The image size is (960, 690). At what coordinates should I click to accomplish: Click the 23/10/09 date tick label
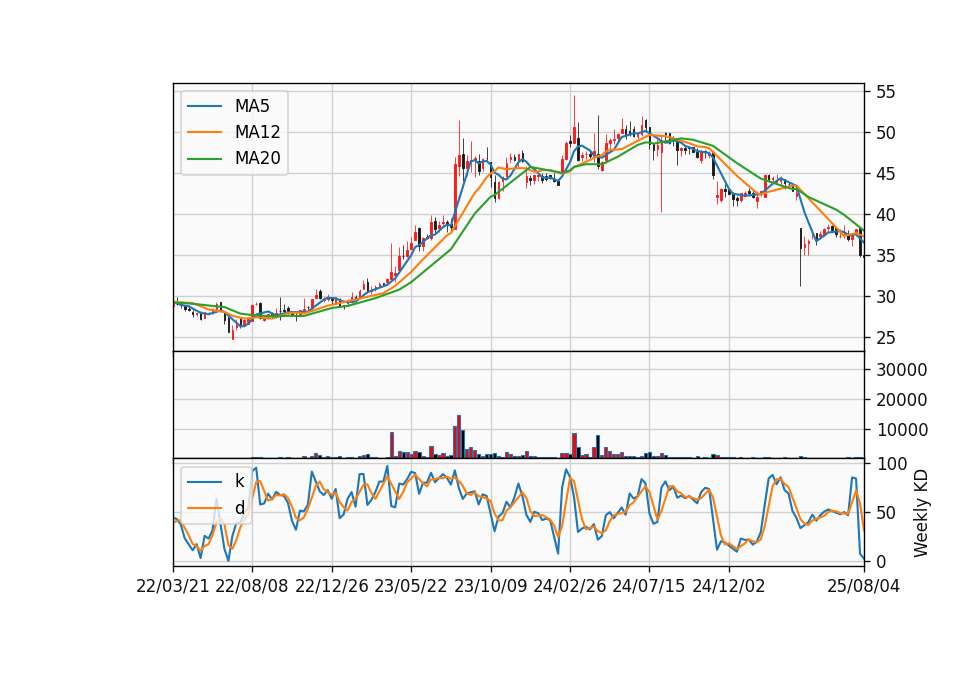(x=490, y=586)
